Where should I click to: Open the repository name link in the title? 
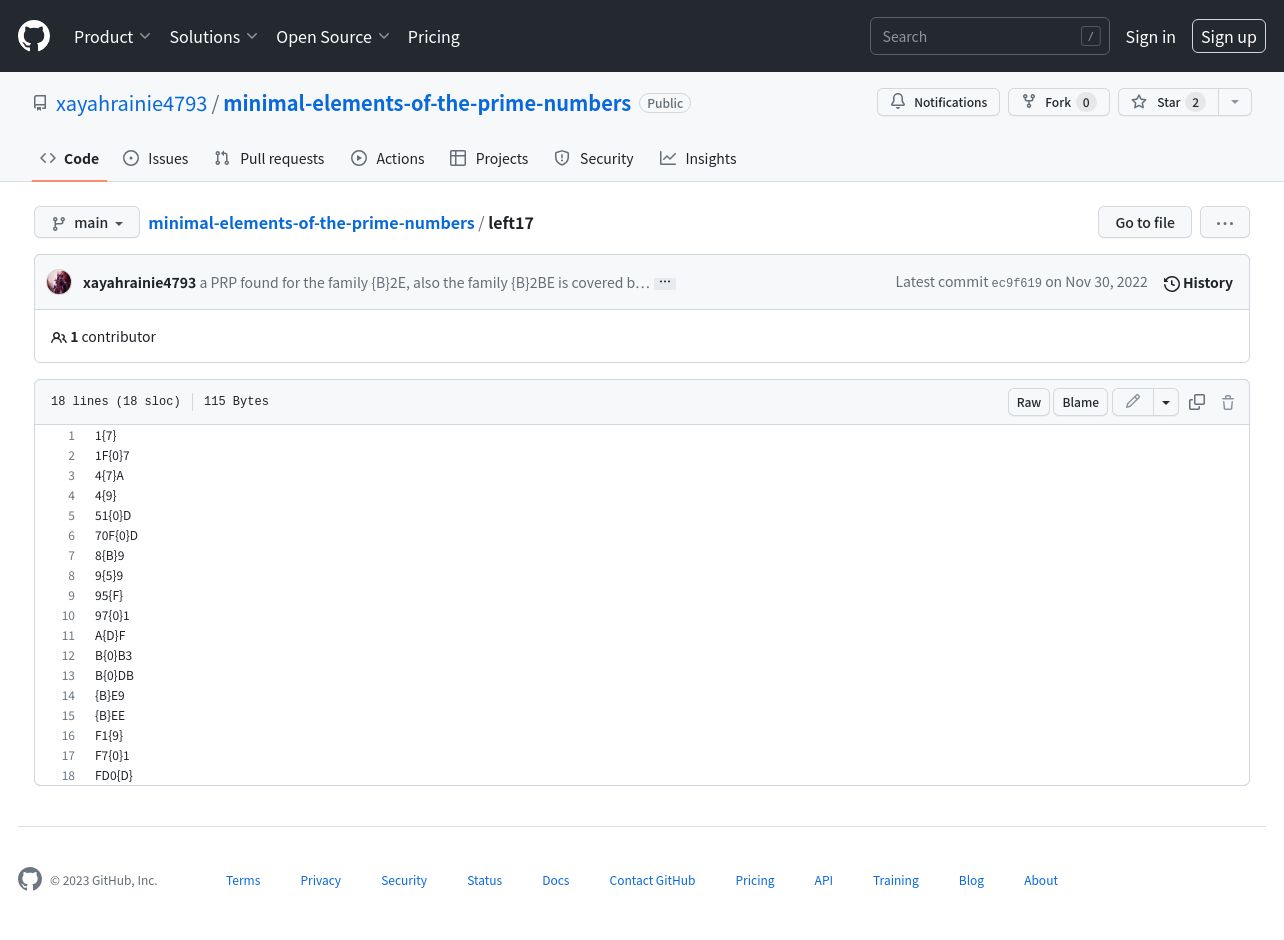(x=427, y=103)
